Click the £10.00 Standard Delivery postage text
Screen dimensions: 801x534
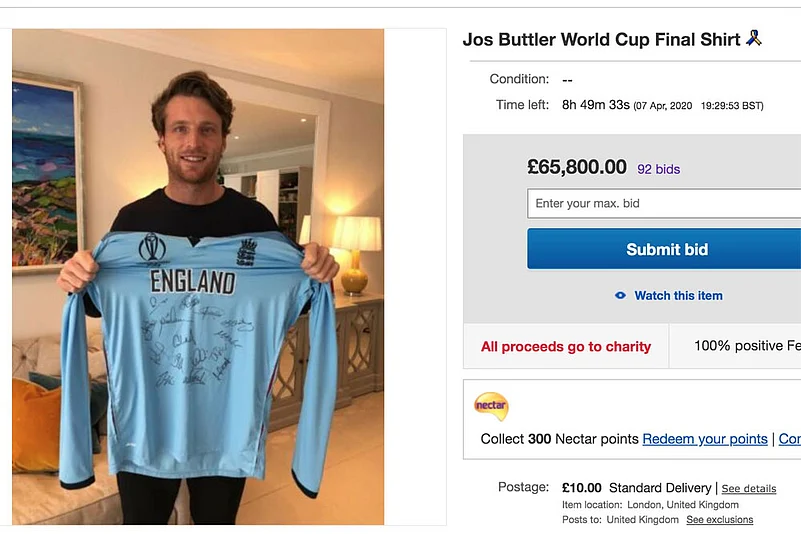(x=637, y=488)
